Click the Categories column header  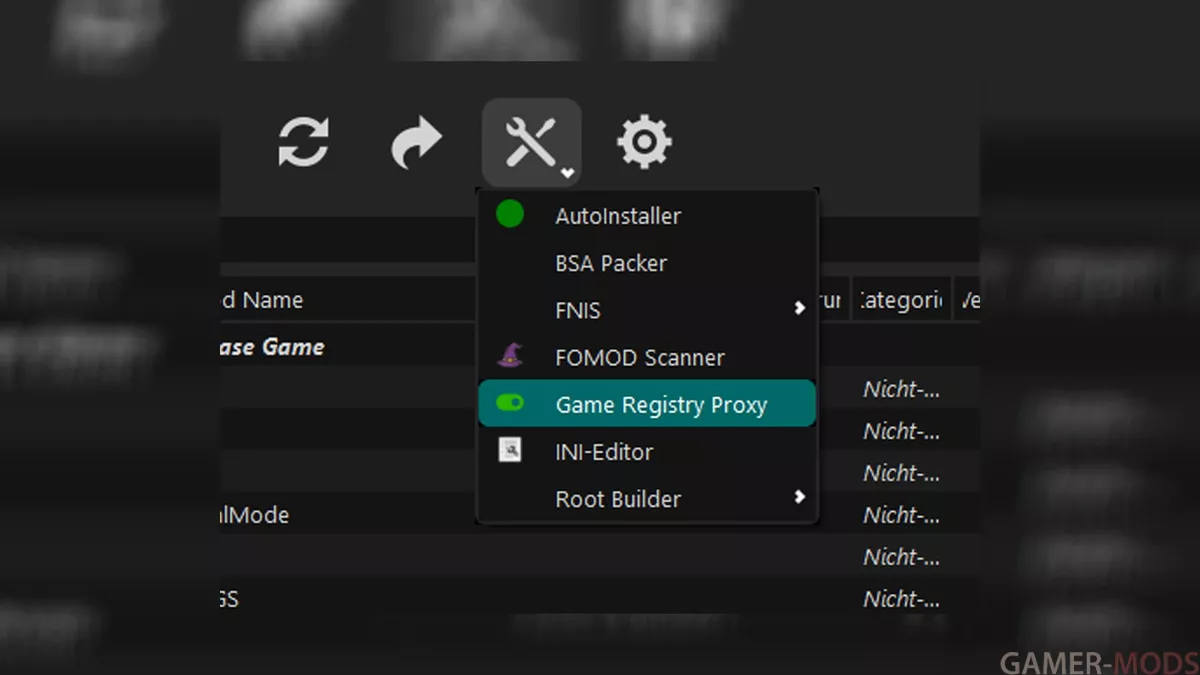click(x=900, y=300)
